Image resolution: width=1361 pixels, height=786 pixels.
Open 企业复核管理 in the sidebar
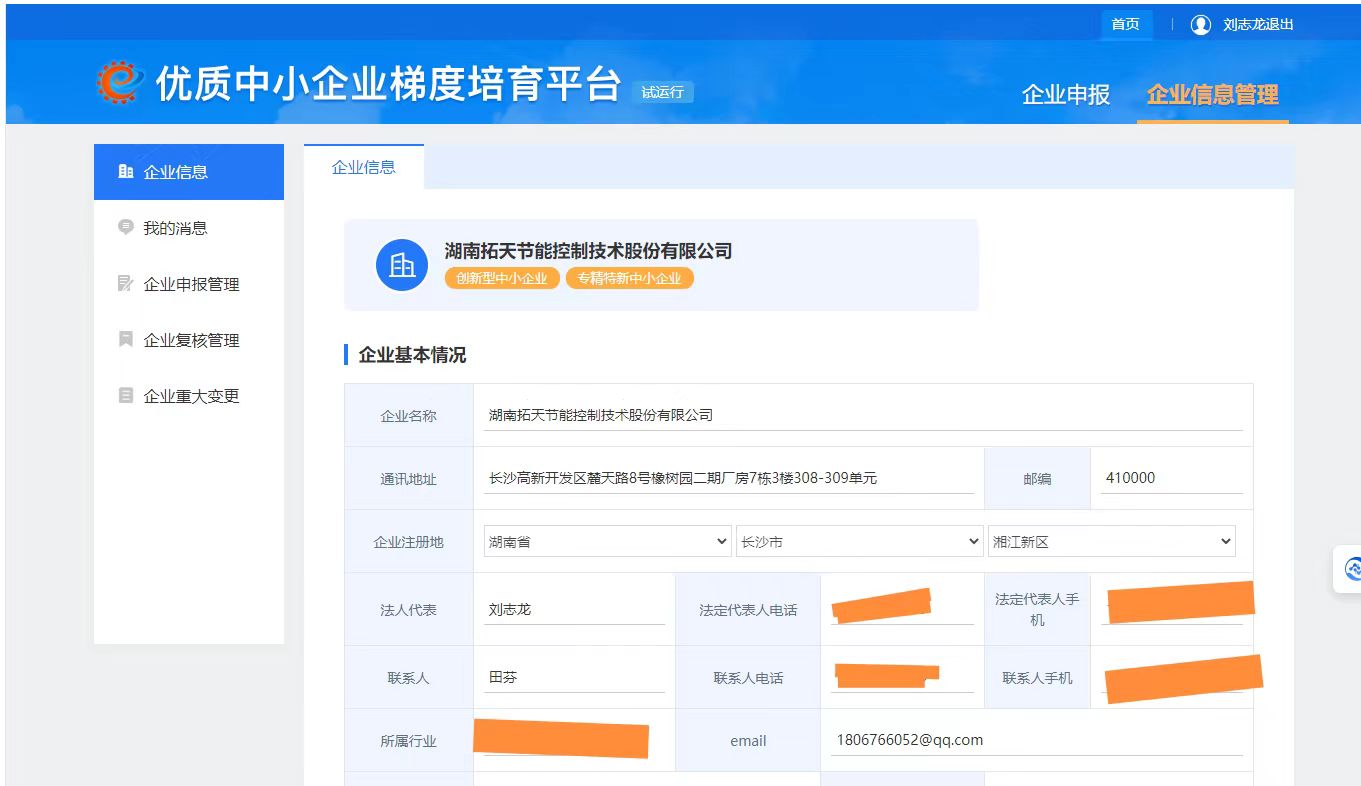tap(189, 340)
